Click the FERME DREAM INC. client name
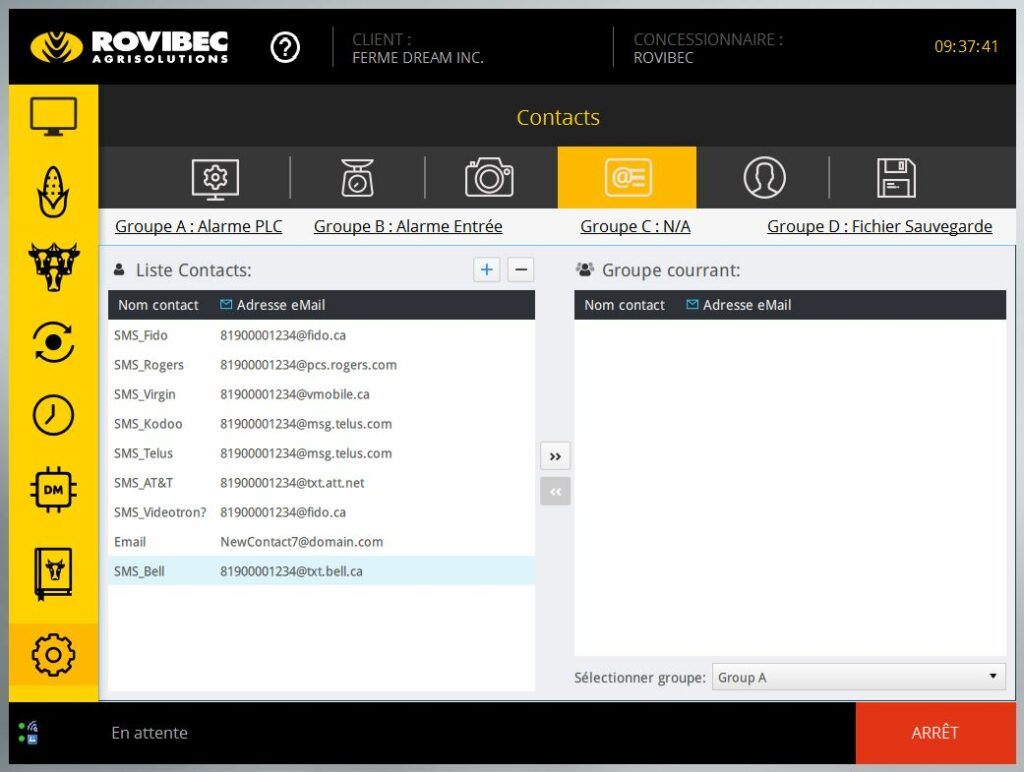This screenshot has width=1024, height=772. tap(418, 57)
